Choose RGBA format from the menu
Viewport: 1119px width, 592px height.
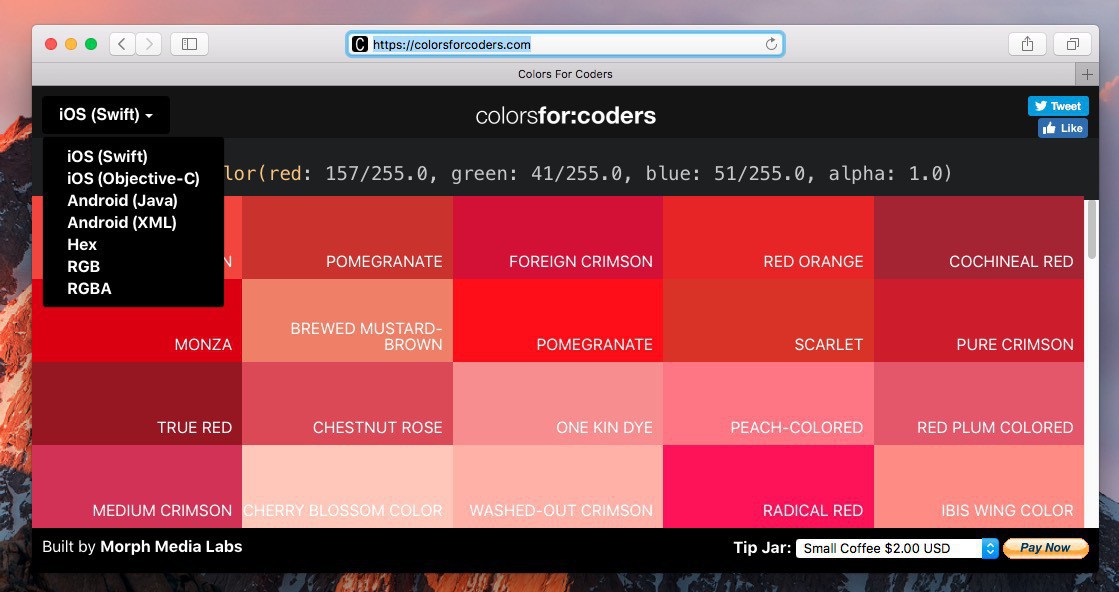89,289
